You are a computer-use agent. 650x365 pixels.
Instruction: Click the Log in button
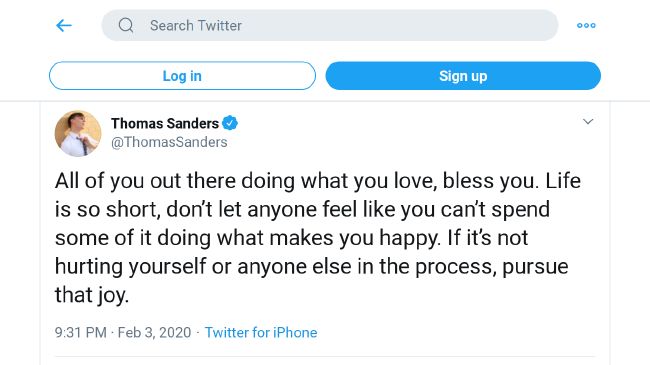click(182, 76)
